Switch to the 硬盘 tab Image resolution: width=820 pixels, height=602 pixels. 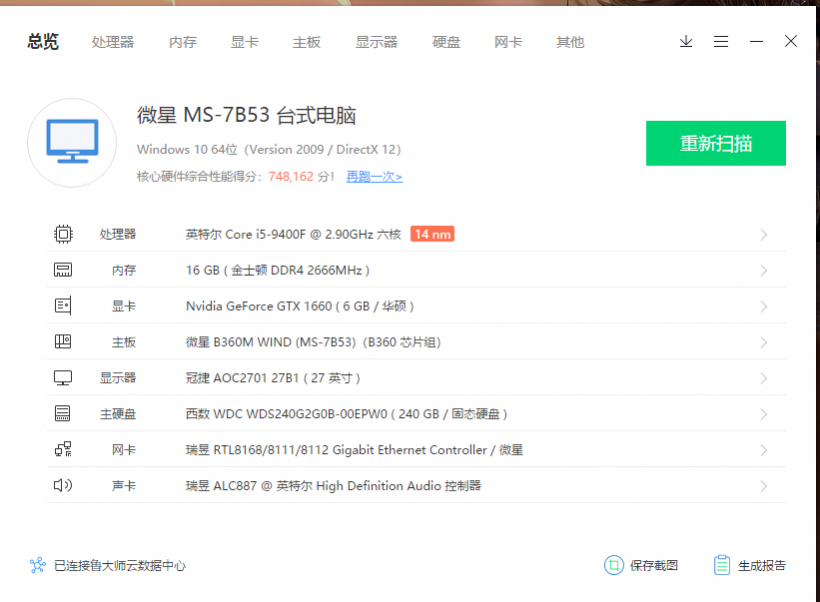coord(446,42)
